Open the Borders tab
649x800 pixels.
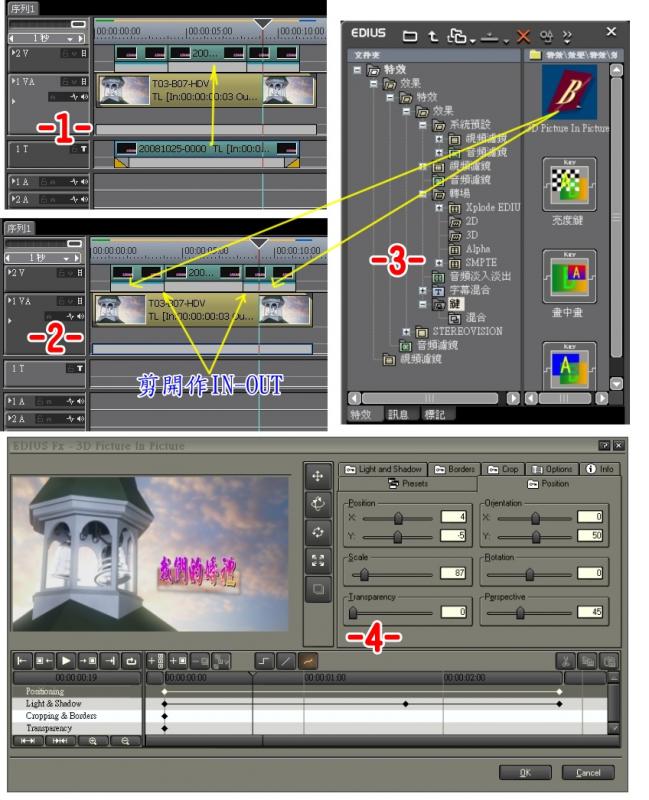click(x=455, y=469)
